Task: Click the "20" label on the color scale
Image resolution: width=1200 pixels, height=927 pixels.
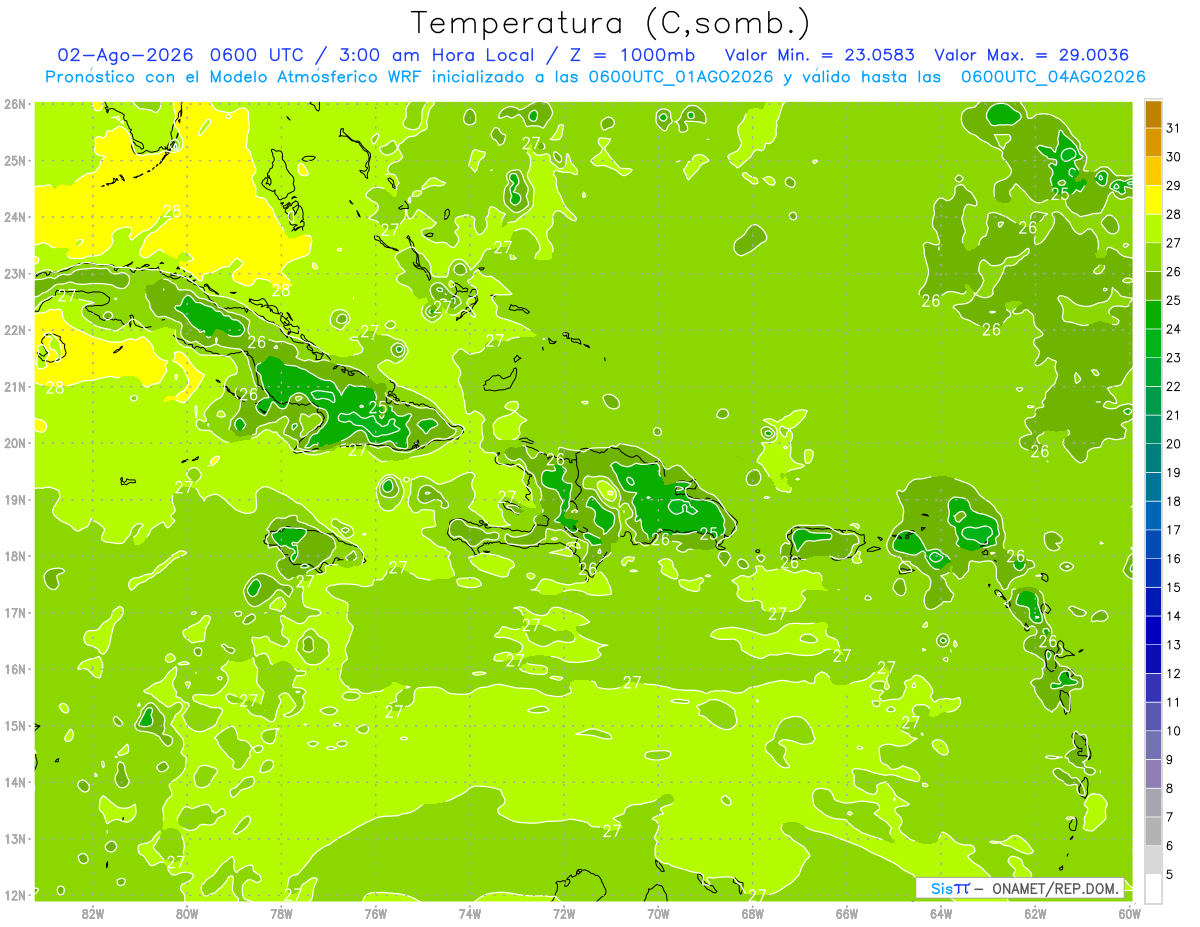Action: point(1172,444)
